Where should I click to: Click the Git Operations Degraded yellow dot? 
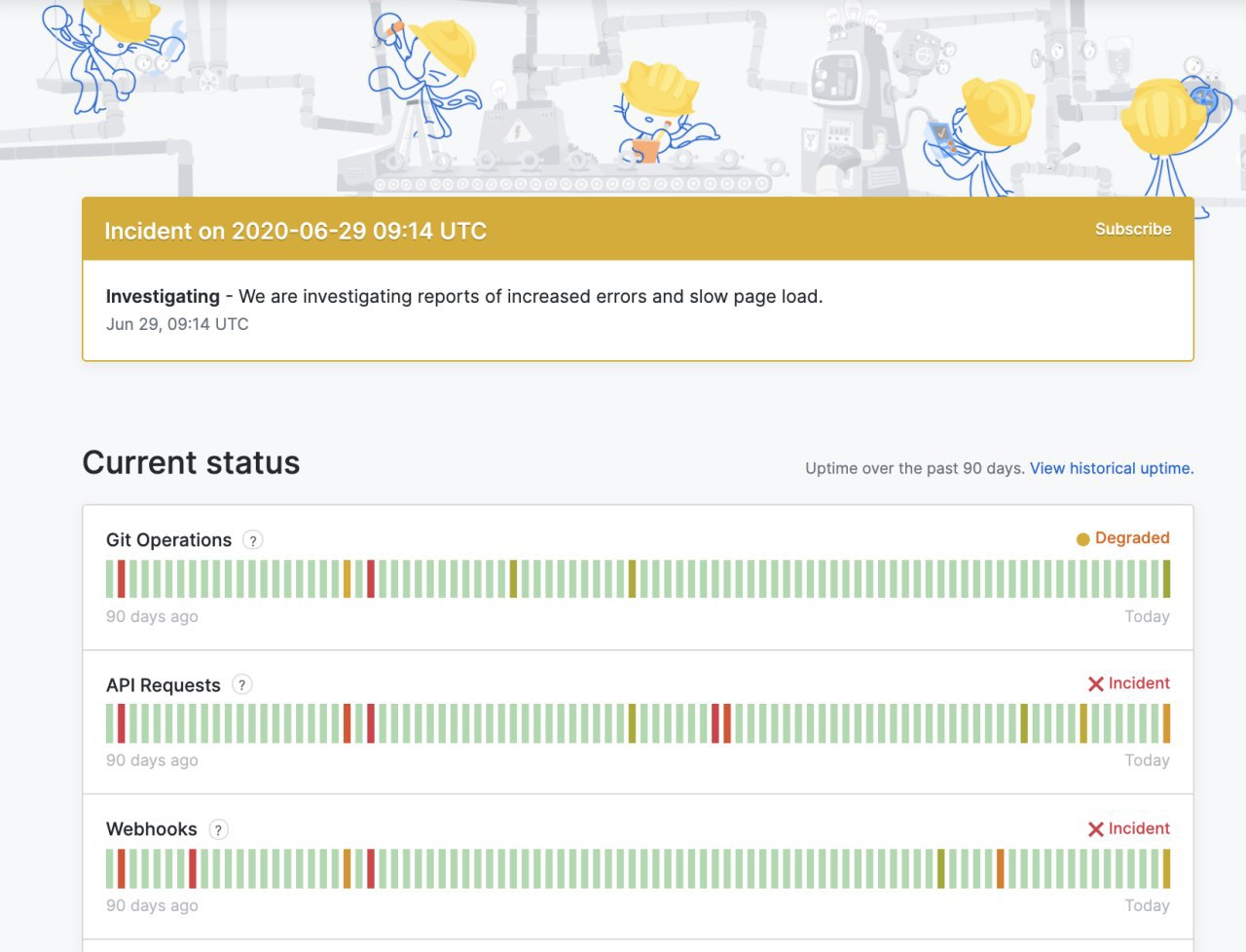click(x=1082, y=539)
